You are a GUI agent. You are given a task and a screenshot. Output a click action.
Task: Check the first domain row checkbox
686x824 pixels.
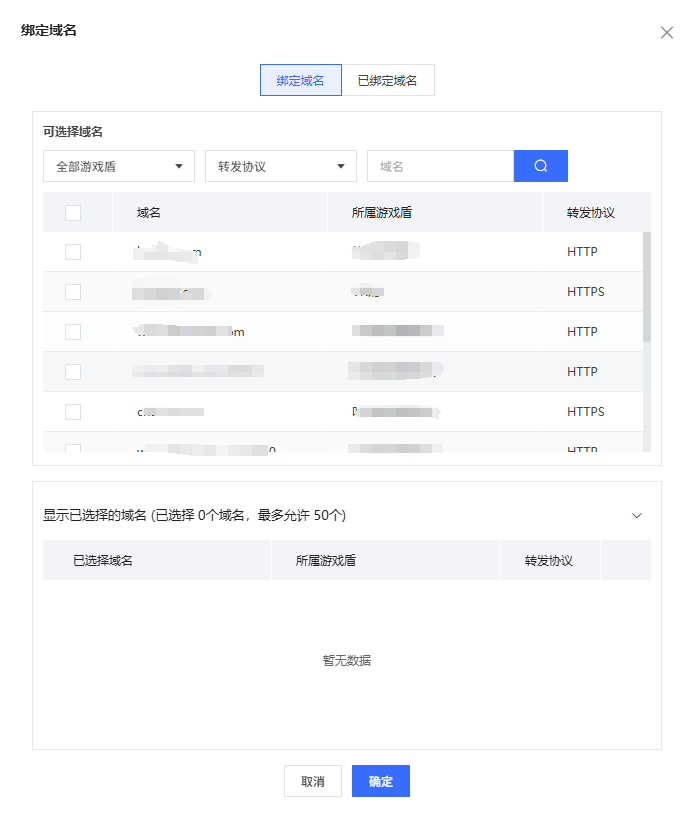click(73, 252)
